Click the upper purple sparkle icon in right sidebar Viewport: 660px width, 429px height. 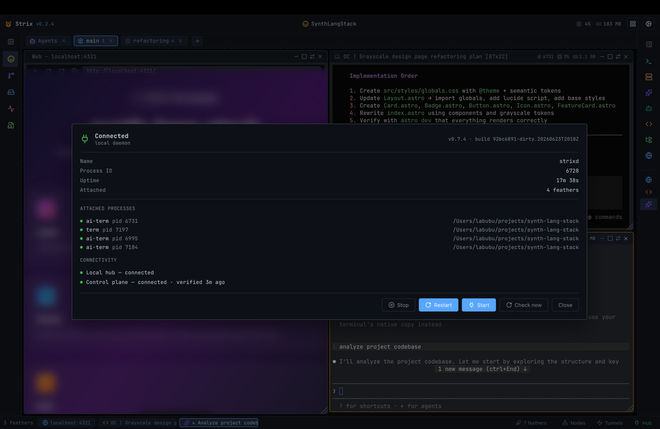[649, 93]
